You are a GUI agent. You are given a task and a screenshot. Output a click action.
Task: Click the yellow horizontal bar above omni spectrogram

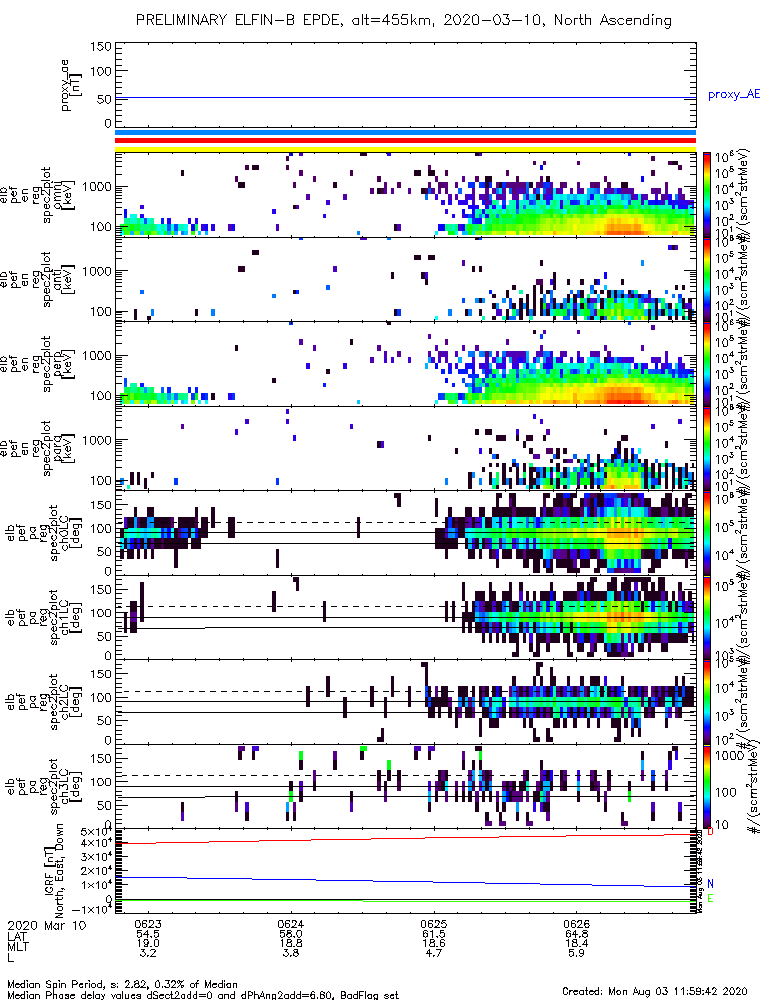click(x=405, y=149)
